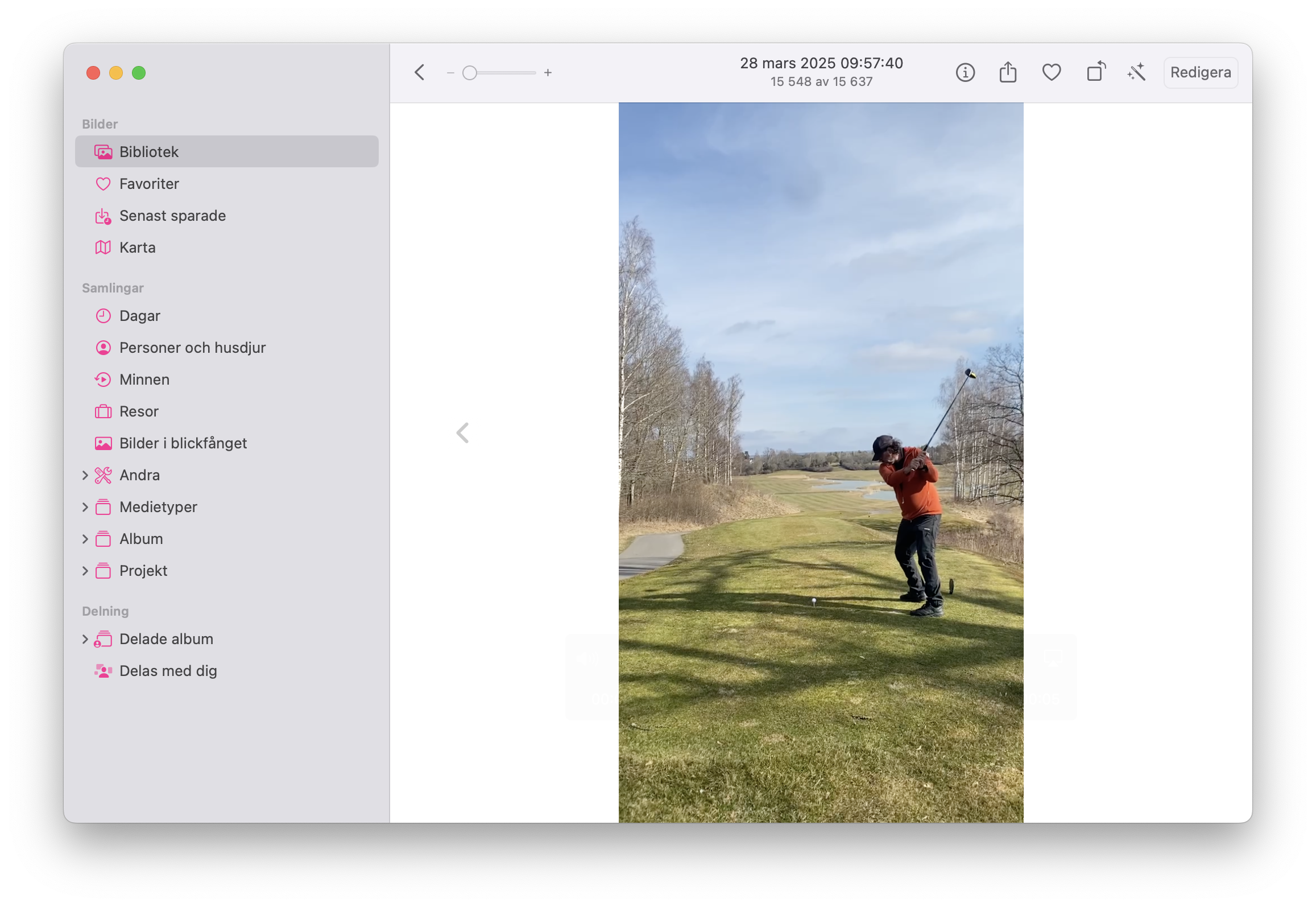Expand the Delade album chevron

point(85,639)
